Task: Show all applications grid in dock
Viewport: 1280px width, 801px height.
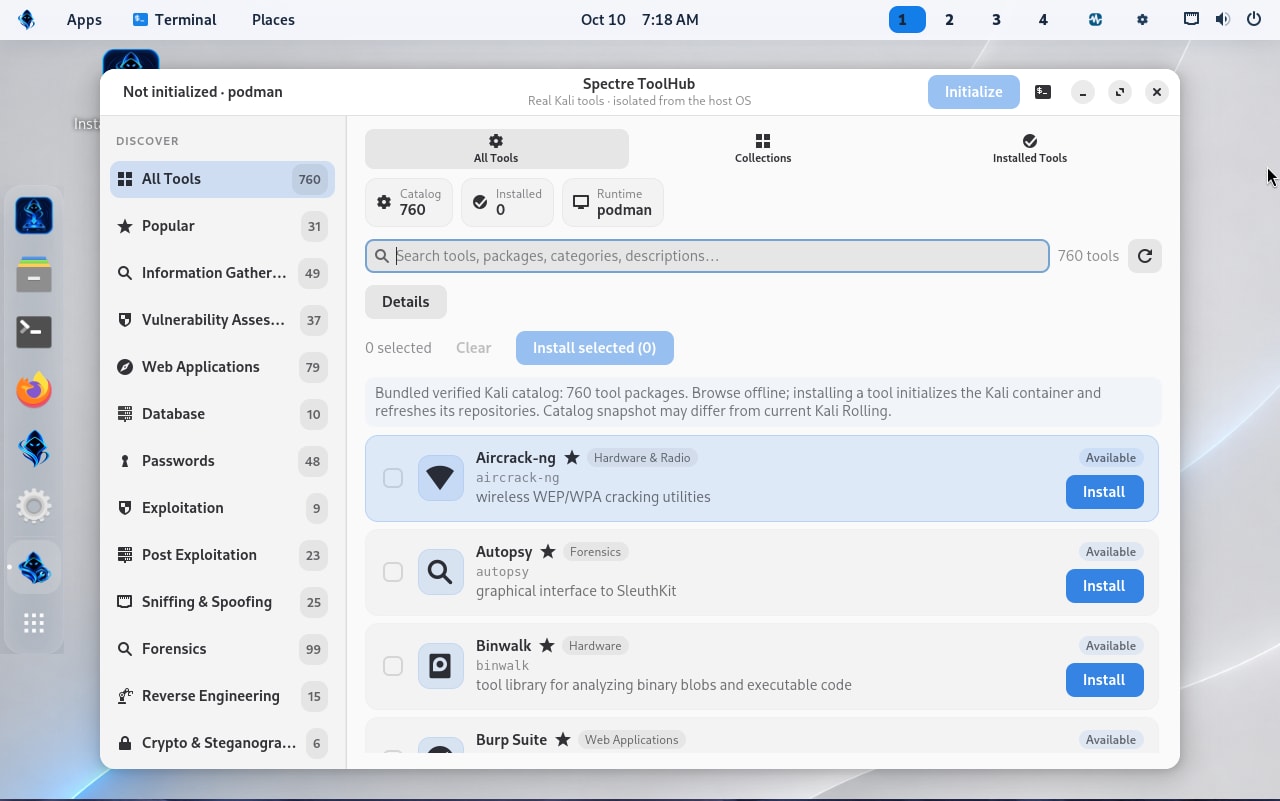Action: point(34,623)
